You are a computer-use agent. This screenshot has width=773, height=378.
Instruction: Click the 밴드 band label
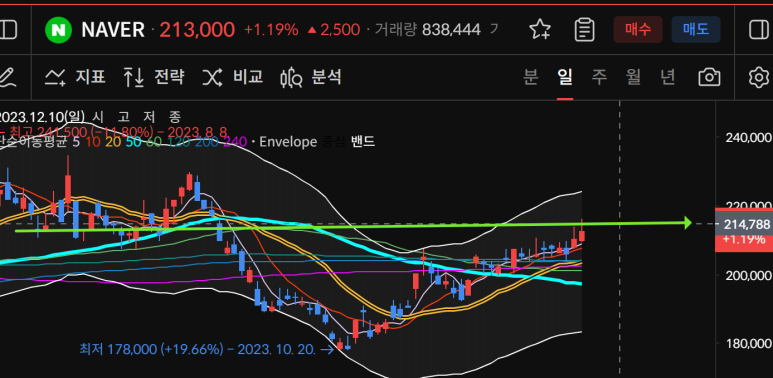(363, 142)
